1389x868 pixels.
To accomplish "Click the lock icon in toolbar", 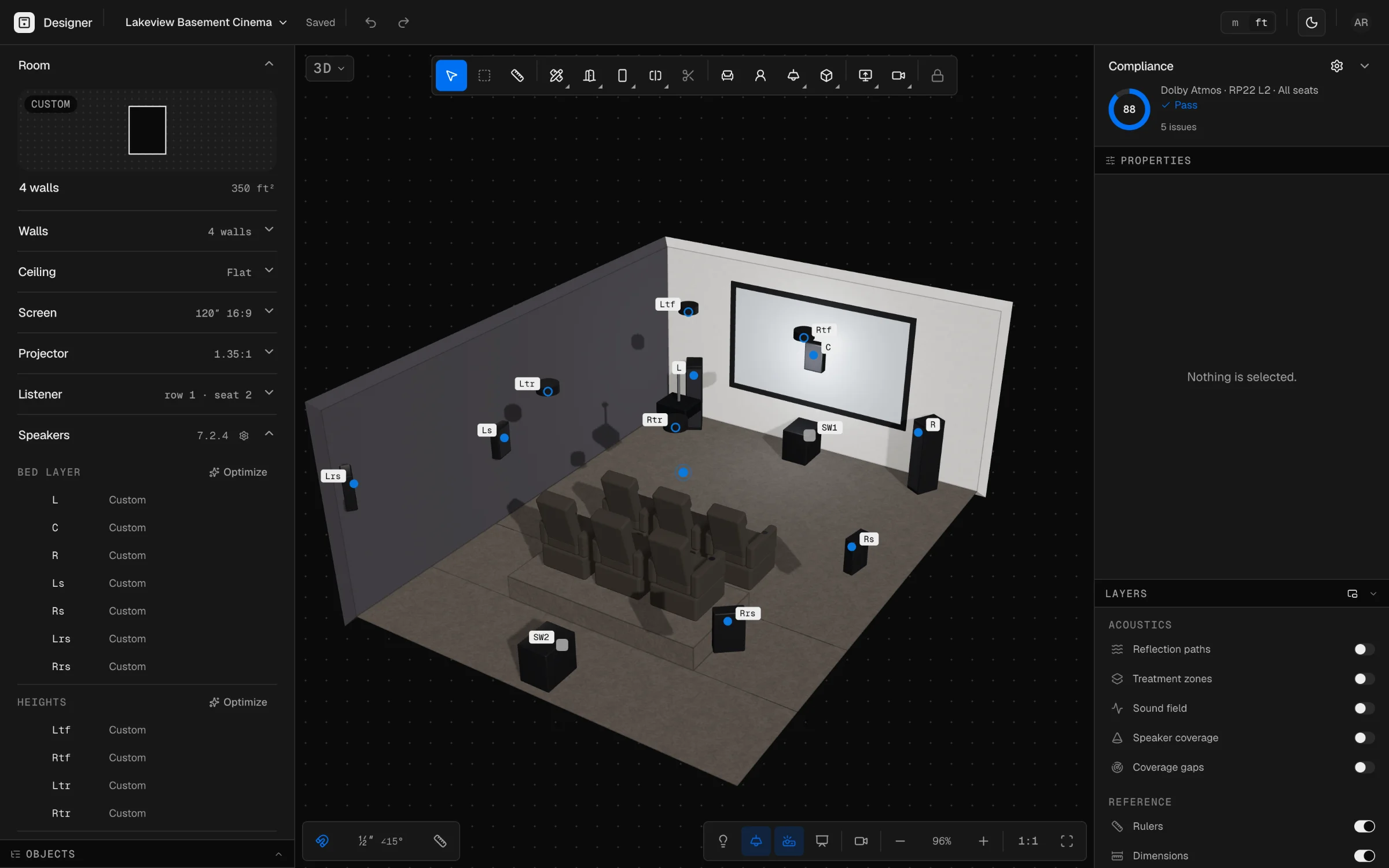I will click(938, 76).
